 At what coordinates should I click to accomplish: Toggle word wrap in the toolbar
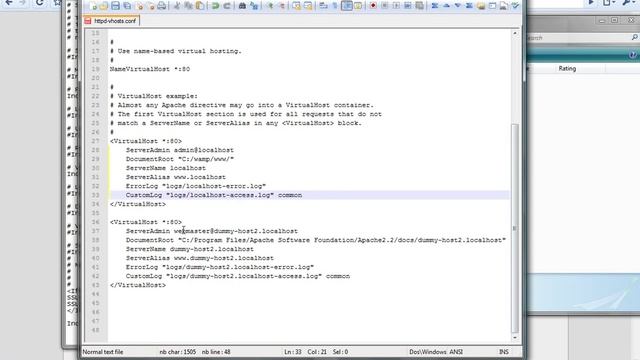pyautogui.click(x=323, y=6)
